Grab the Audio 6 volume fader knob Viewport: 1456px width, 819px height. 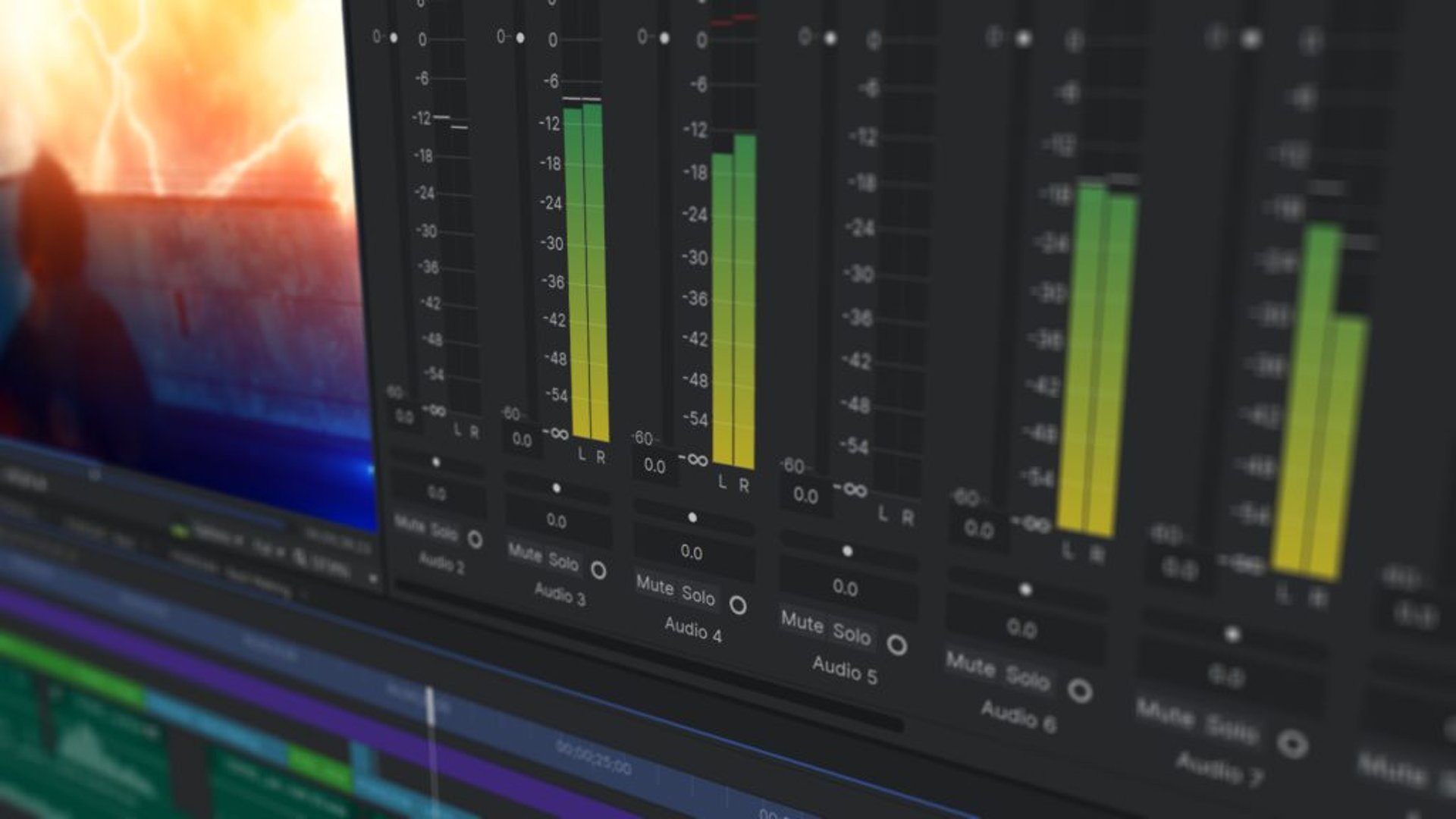1024,38
